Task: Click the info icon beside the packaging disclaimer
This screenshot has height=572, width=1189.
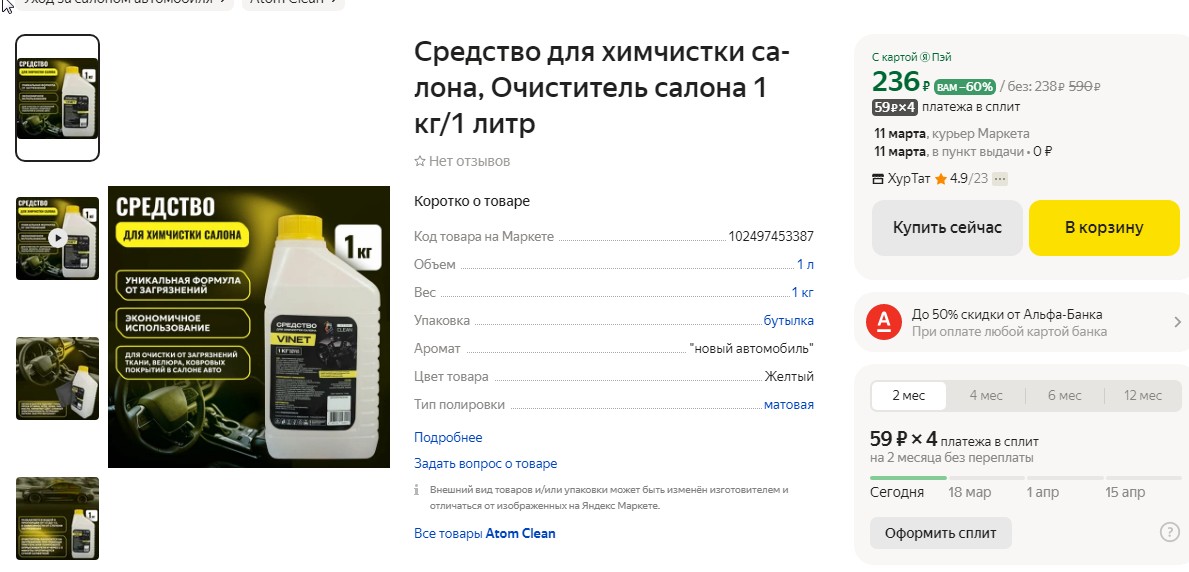Action: [418, 490]
